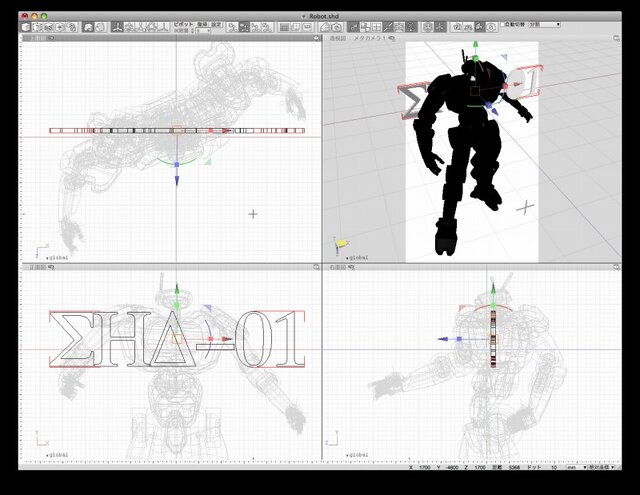640x495 pixels.
Task: Toggle the eye icon in perspective view header
Action: pos(391,38)
